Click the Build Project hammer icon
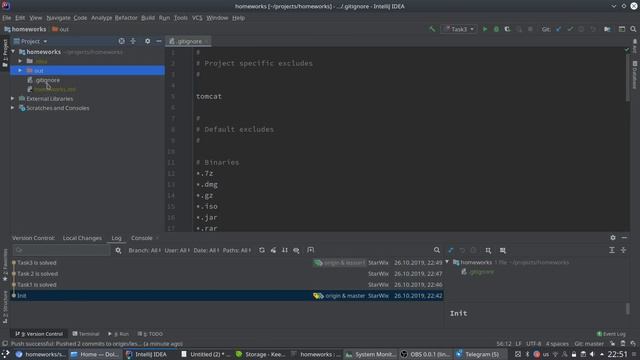Viewport: 640px width, 360px height. pyautogui.click(x=432, y=29)
